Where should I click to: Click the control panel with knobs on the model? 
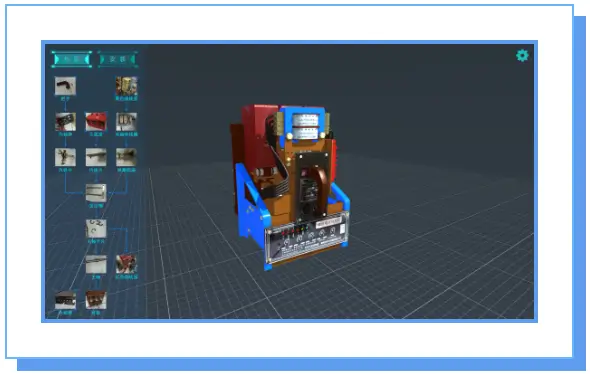coord(307,239)
